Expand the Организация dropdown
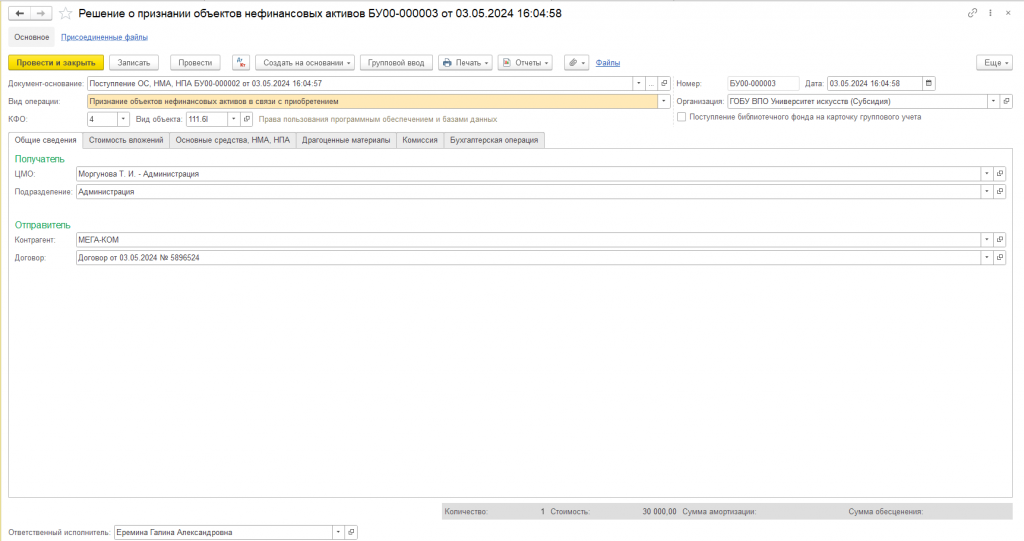The height and width of the screenshot is (541, 1024). (993, 101)
